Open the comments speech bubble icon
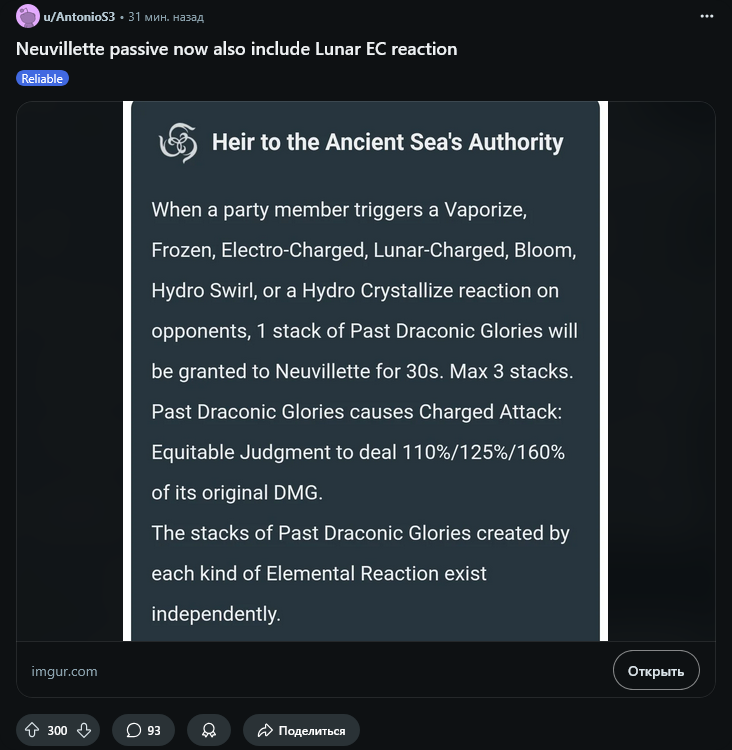The height and width of the screenshot is (750, 732). [133, 730]
